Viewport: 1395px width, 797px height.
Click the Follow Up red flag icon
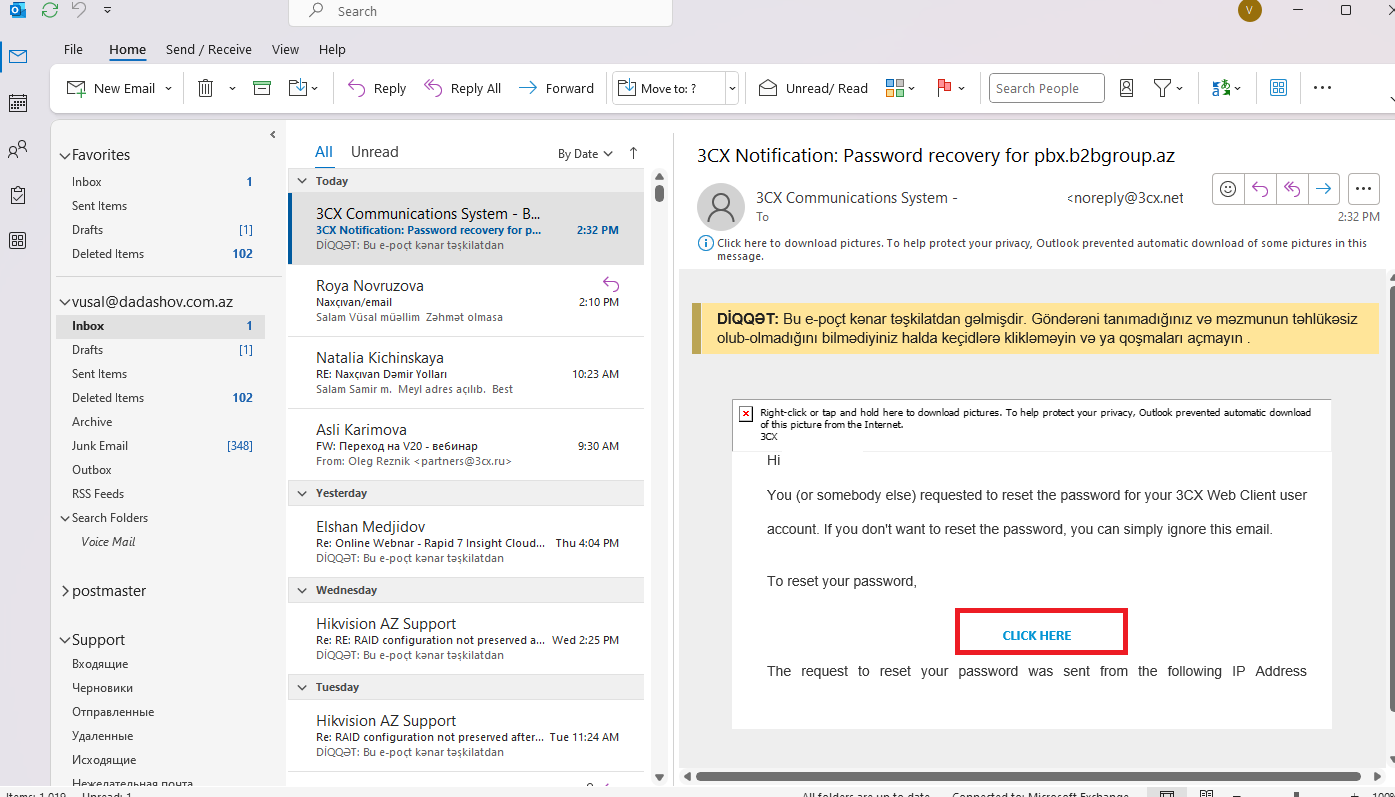(944, 88)
